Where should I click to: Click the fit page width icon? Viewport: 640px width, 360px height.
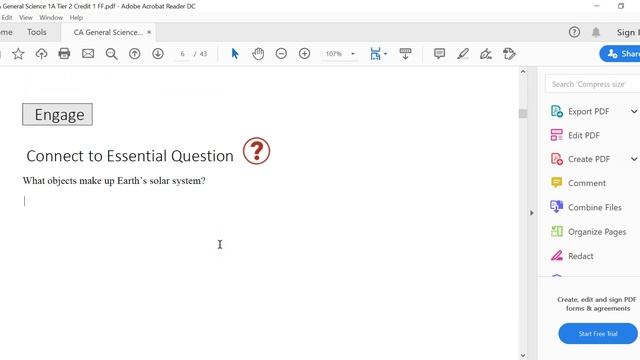coord(375,53)
